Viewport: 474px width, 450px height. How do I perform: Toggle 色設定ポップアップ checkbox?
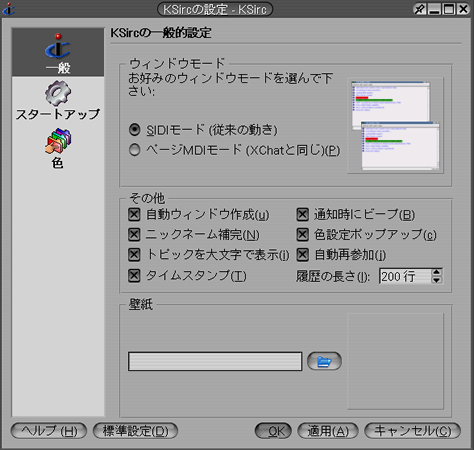[303, 235]
